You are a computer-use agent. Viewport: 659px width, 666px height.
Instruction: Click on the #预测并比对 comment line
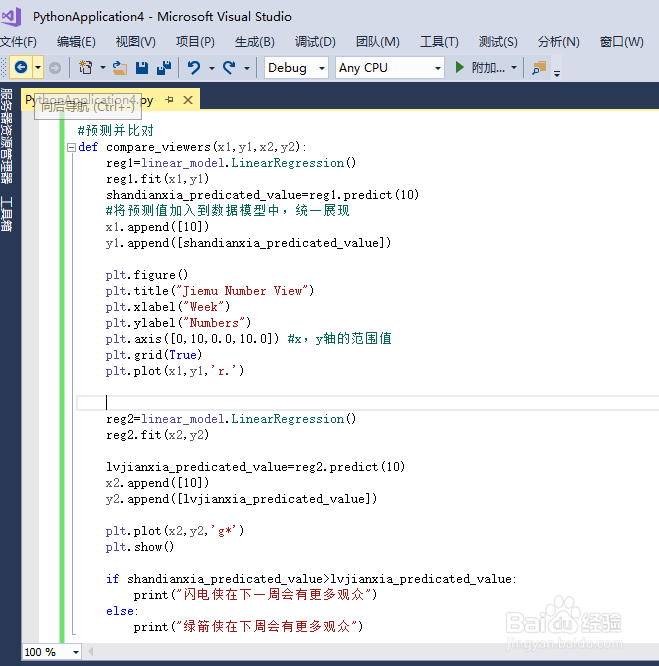point(115,131)
